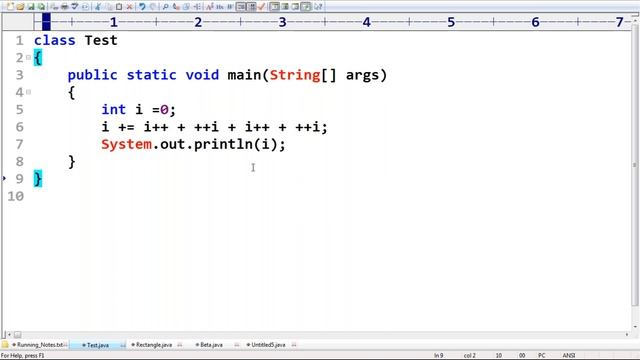Open the Hex viewer icon

pos(220,7)
